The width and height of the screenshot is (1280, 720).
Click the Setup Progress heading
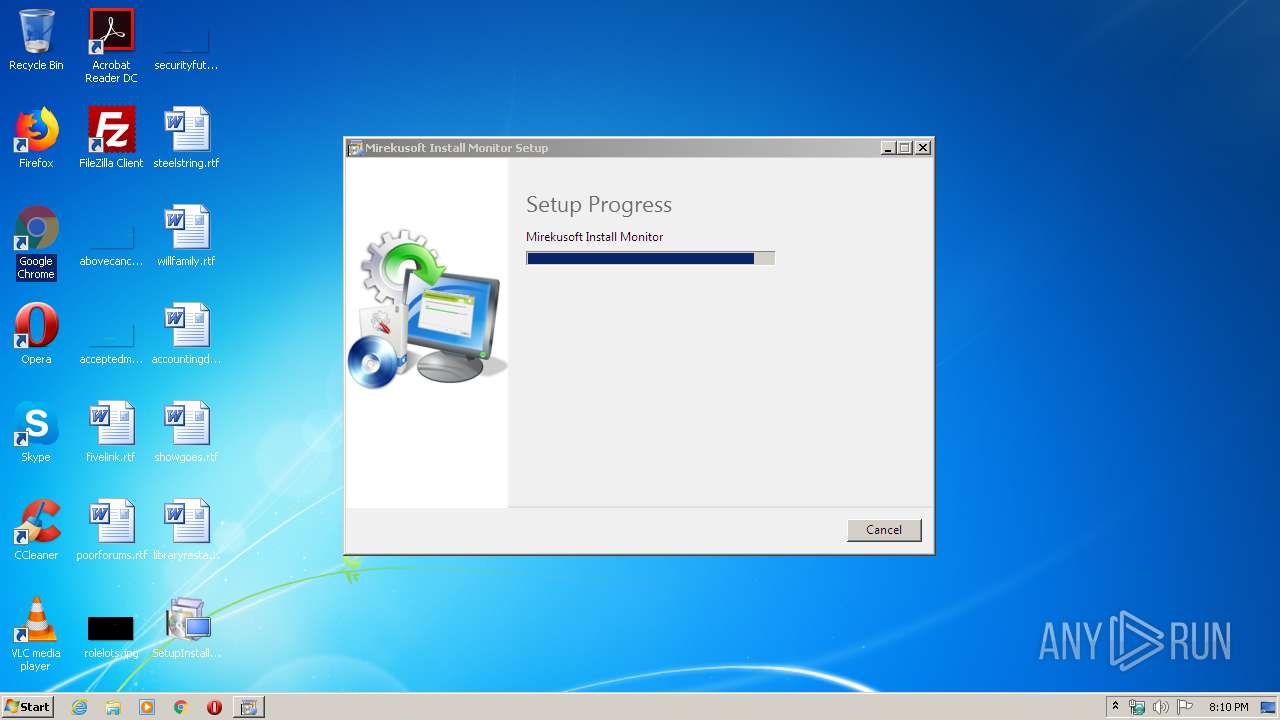click(x=599, y=205)
